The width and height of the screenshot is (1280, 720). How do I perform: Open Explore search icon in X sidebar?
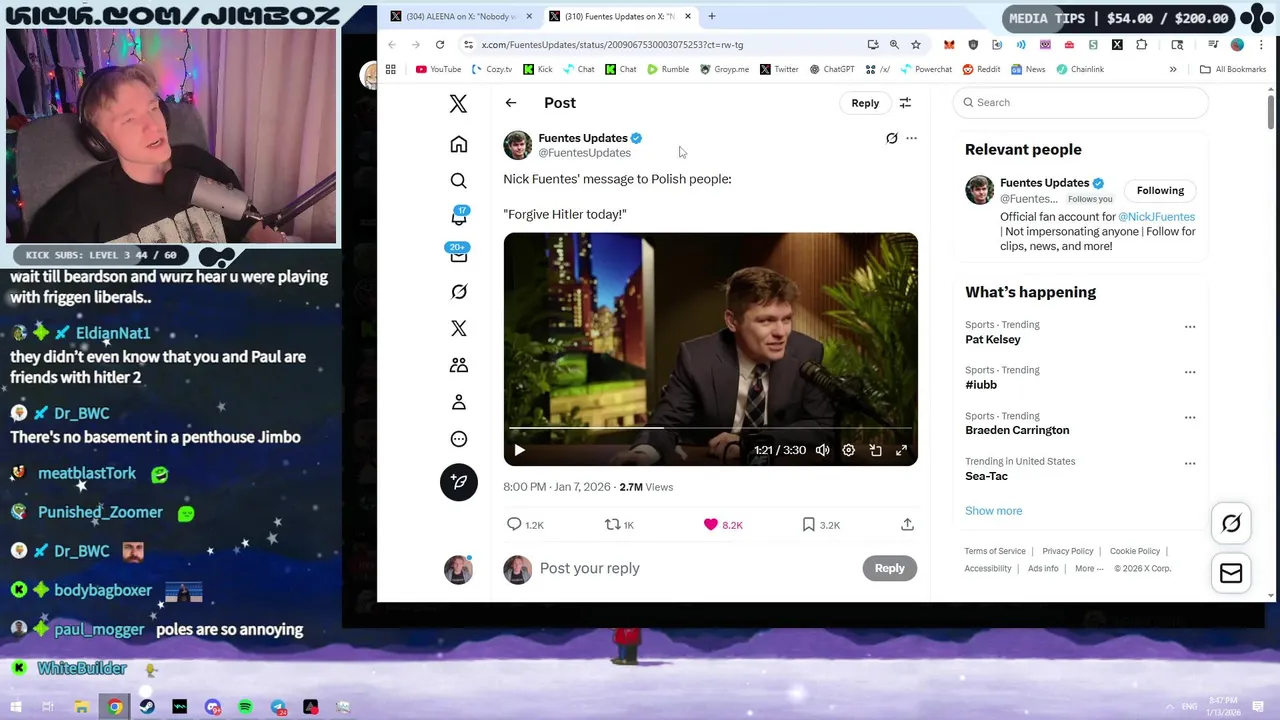[x=459, y=181]
